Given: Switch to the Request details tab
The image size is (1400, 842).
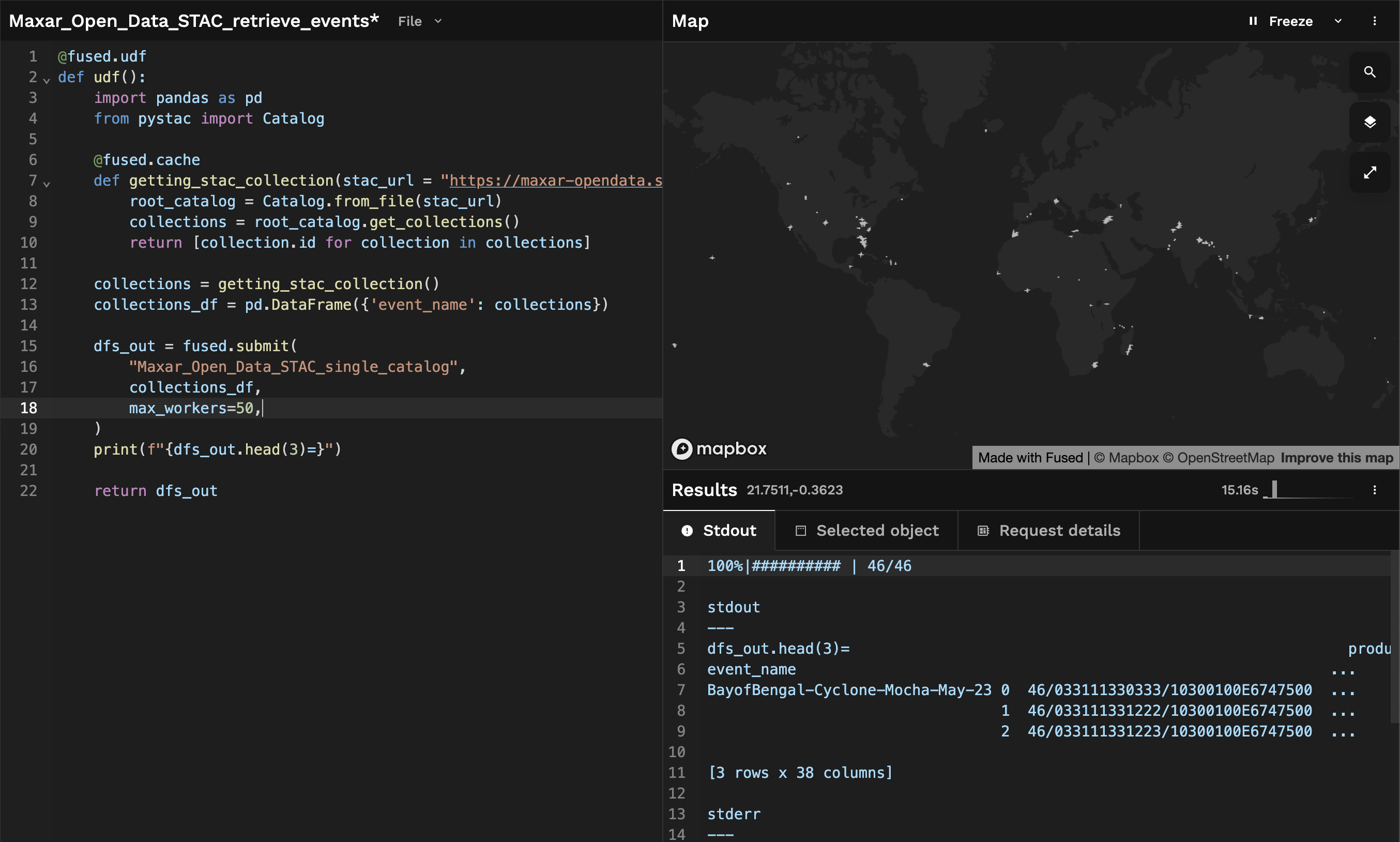Looking at the screenshot, I should pos(1048,531).
